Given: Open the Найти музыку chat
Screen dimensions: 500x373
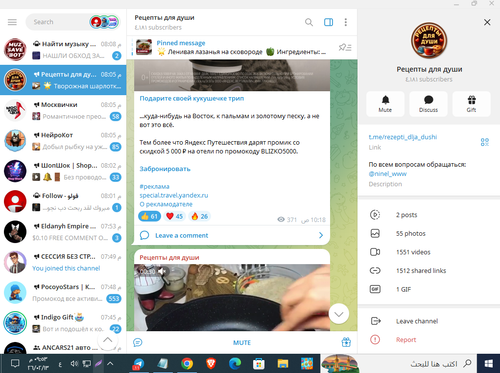Looking at the screenshot, I should click(63, 50).
